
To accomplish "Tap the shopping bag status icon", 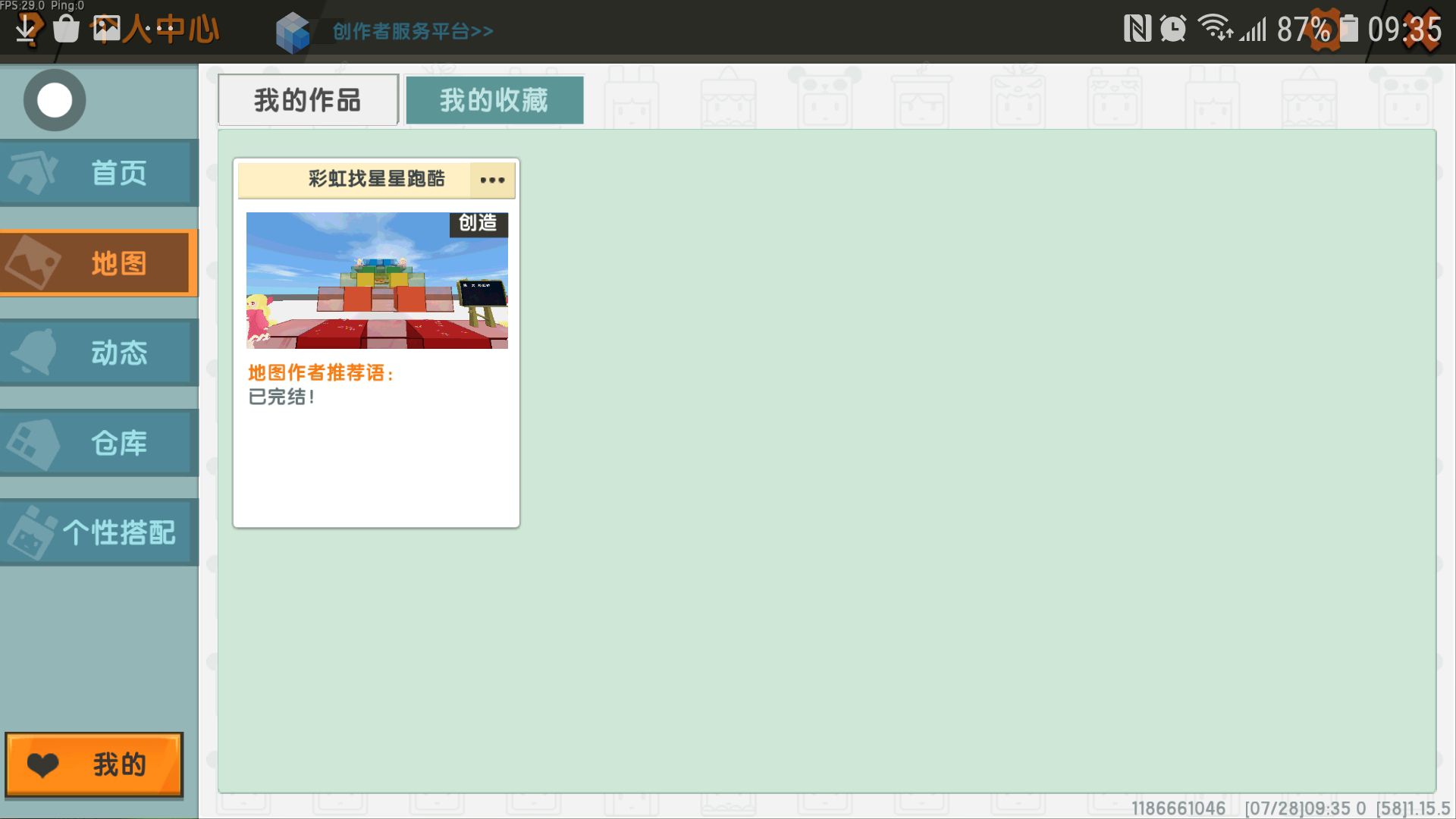I will tap(67, 30).
